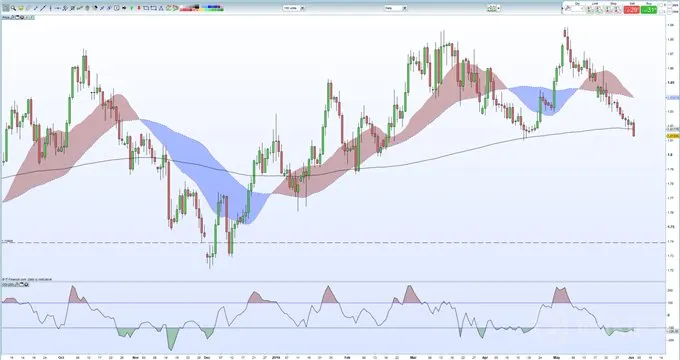
Task: Click the order quantity input field
Action: [x=577, y=9]
